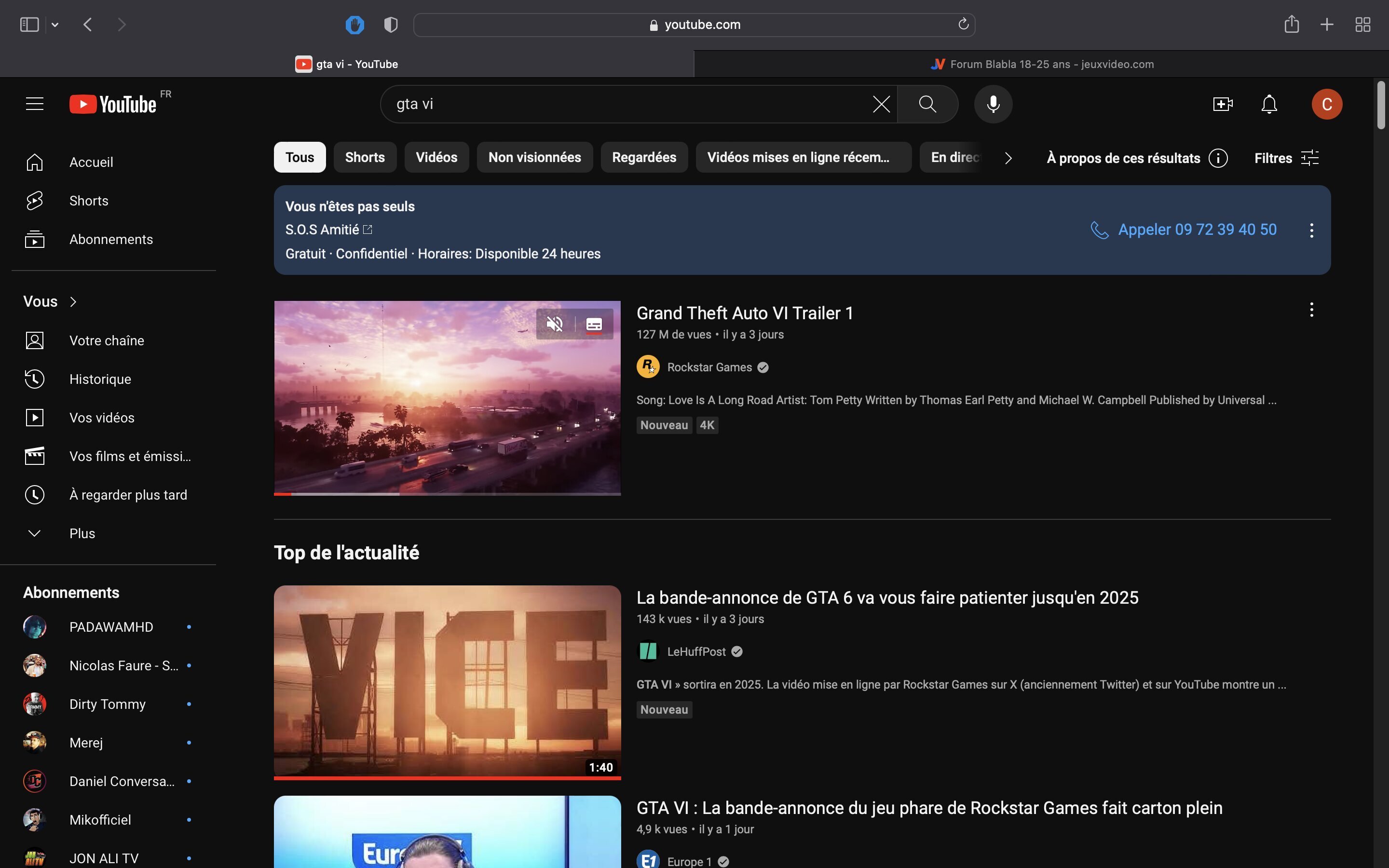The image size is (1389, 868).
Task: Open the Create video camera icon
Action: pyautogui.click(x=1223, y=104)
